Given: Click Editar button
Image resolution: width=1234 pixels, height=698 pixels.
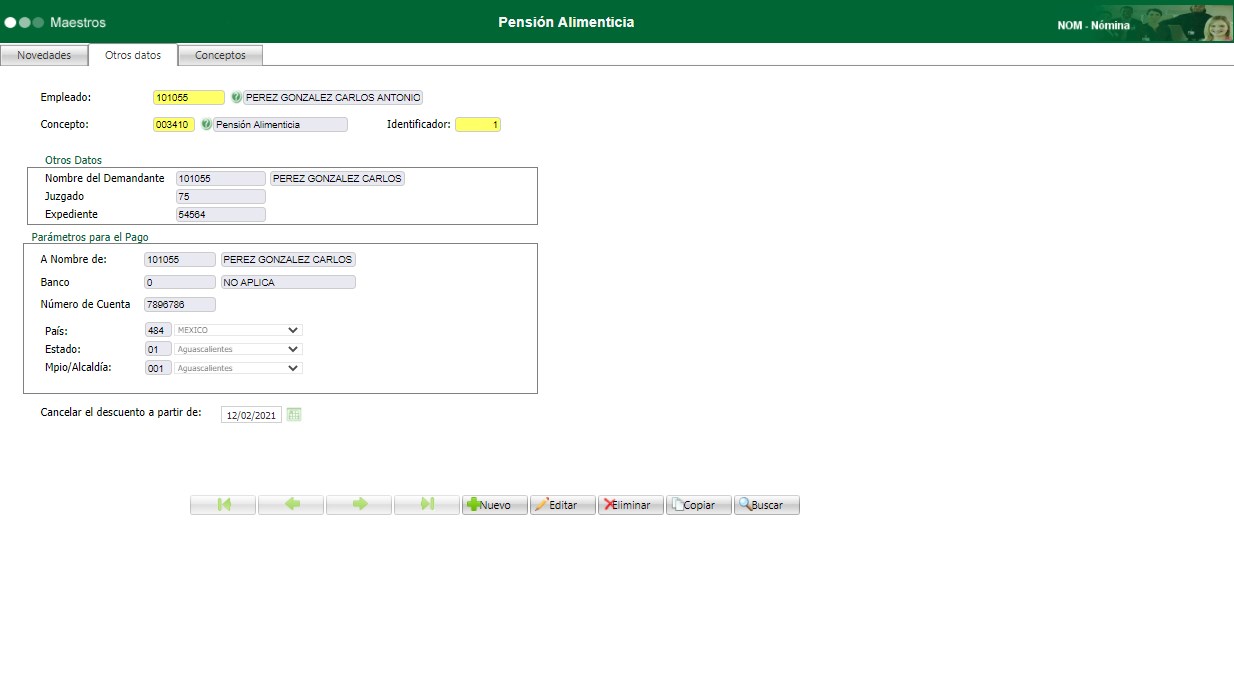Looking at the screenshot, I should pos(563,505).
